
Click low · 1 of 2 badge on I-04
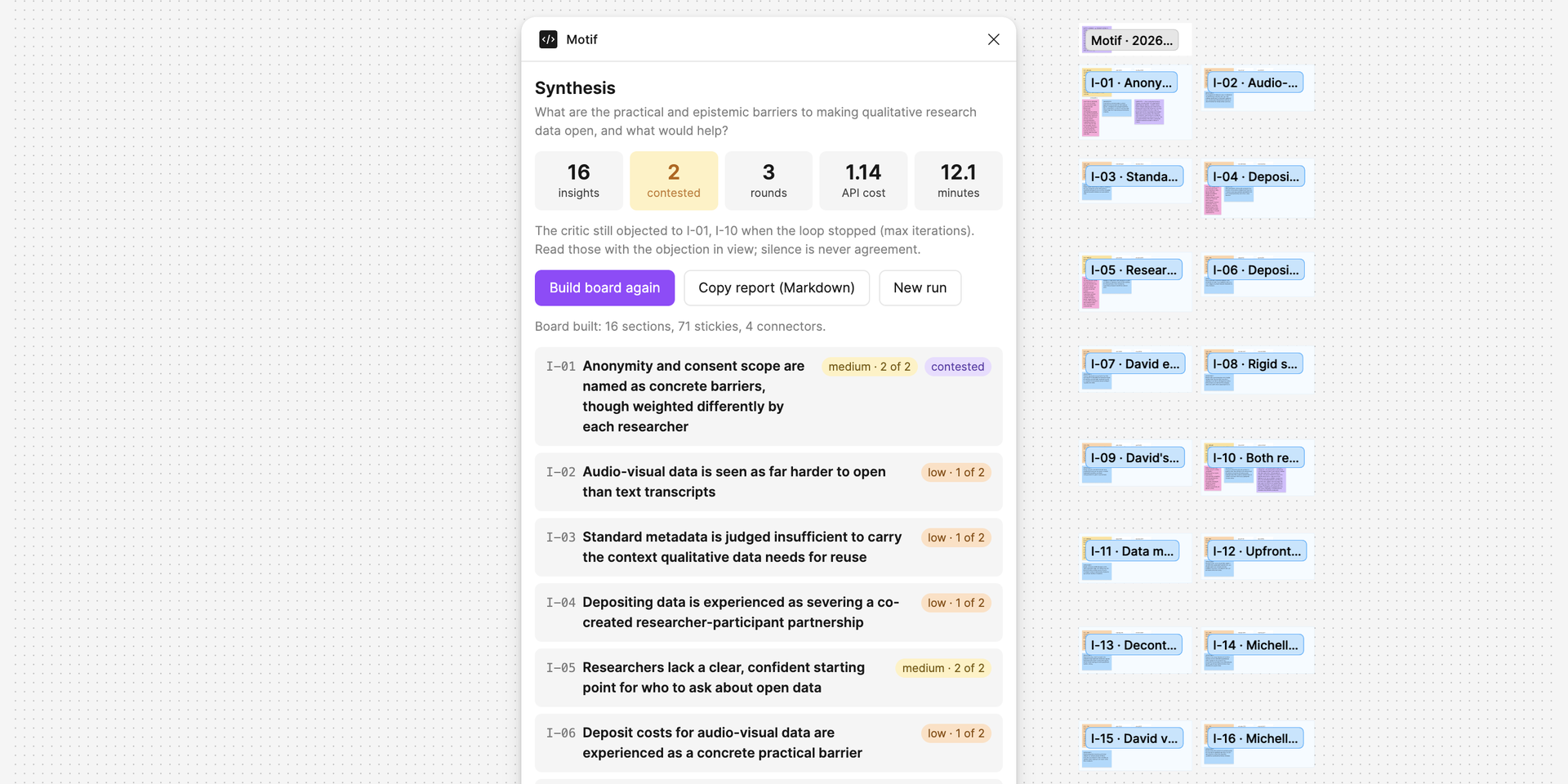955,603
